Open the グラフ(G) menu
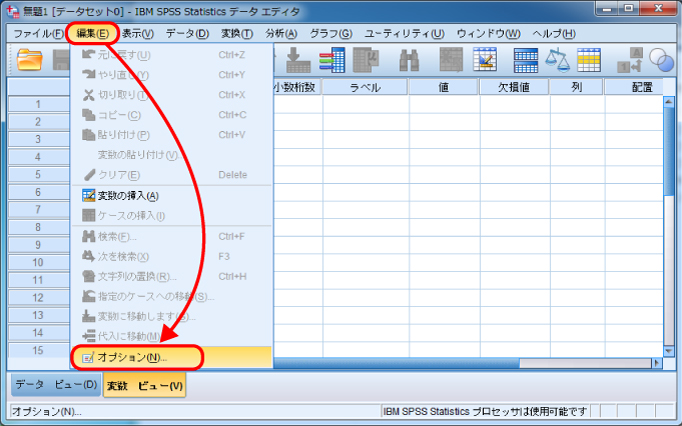Screen dimensions: 682x426 330,33
